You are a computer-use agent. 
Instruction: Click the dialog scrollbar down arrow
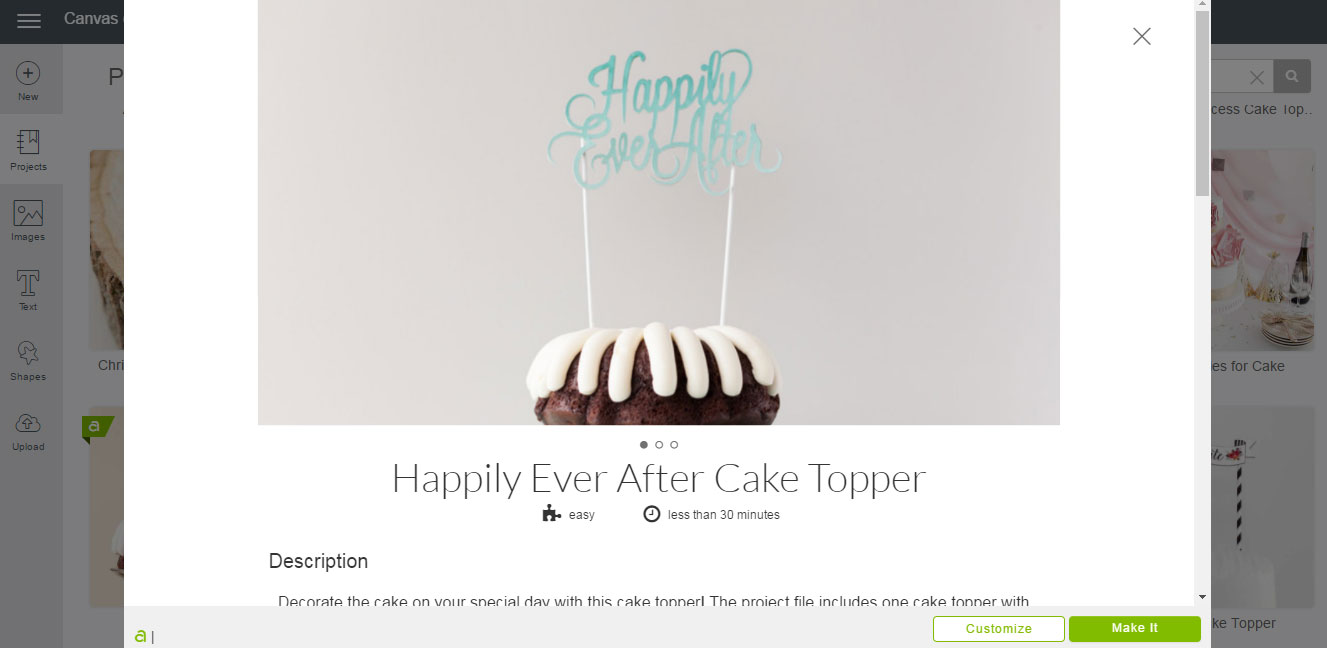(x=1202, y=597)
